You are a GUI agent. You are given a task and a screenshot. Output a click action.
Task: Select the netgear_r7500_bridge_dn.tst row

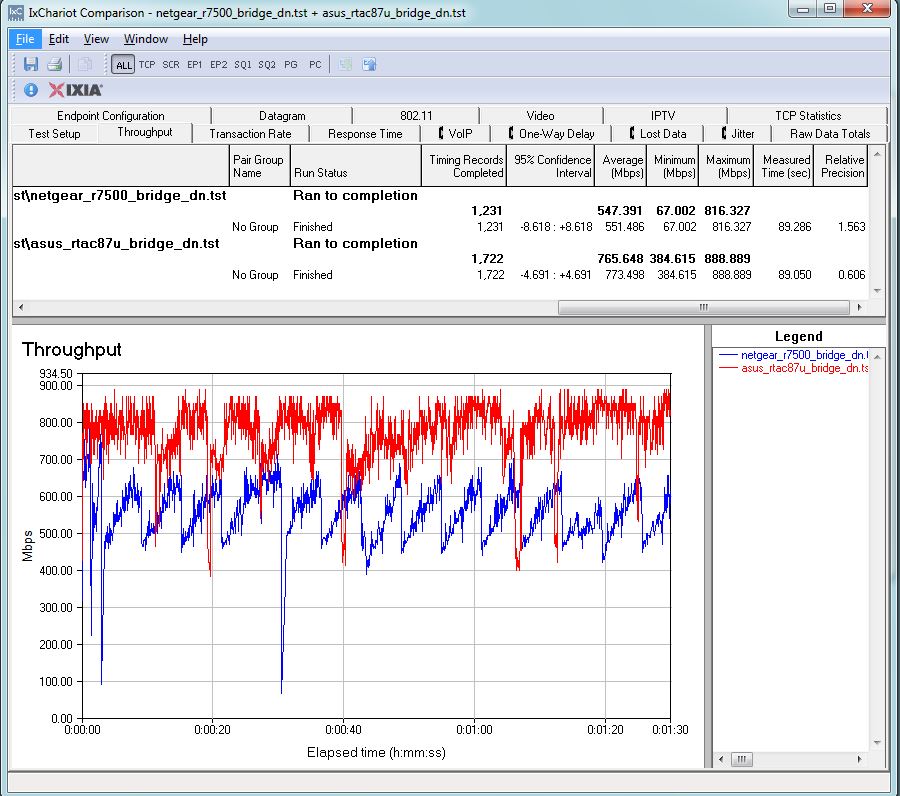point(440,196)
